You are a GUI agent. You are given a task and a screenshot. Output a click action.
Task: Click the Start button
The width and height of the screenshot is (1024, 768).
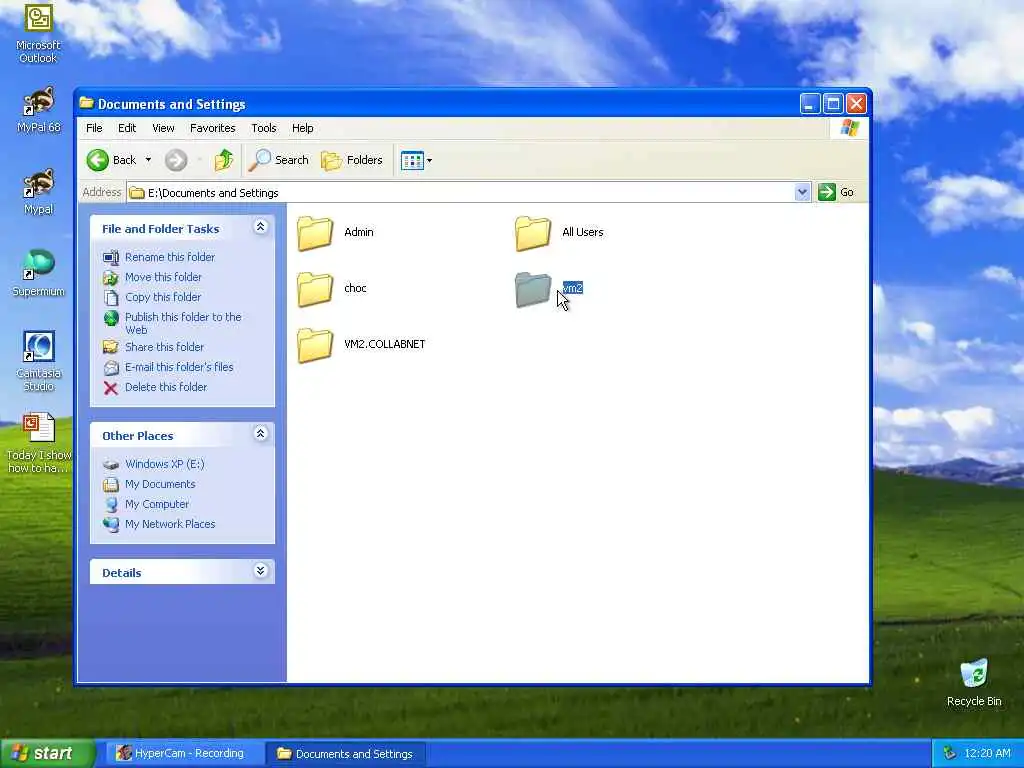(47, 753)
